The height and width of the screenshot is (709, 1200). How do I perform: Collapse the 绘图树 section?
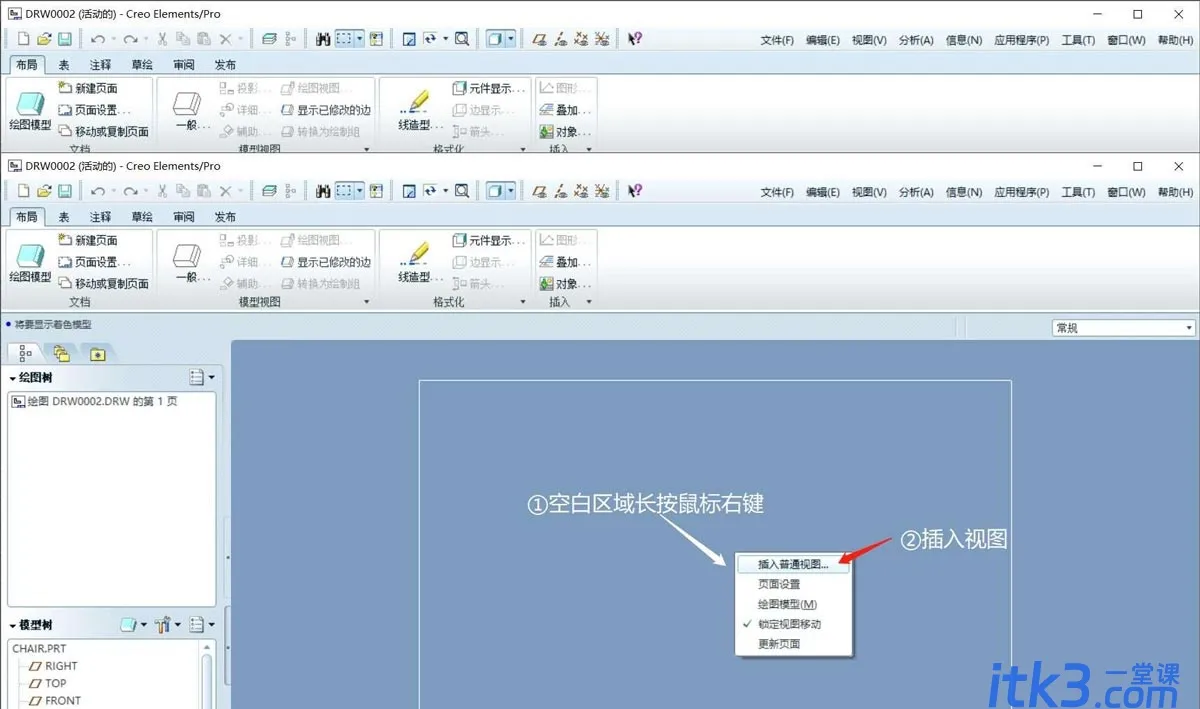tap(13, 378)
